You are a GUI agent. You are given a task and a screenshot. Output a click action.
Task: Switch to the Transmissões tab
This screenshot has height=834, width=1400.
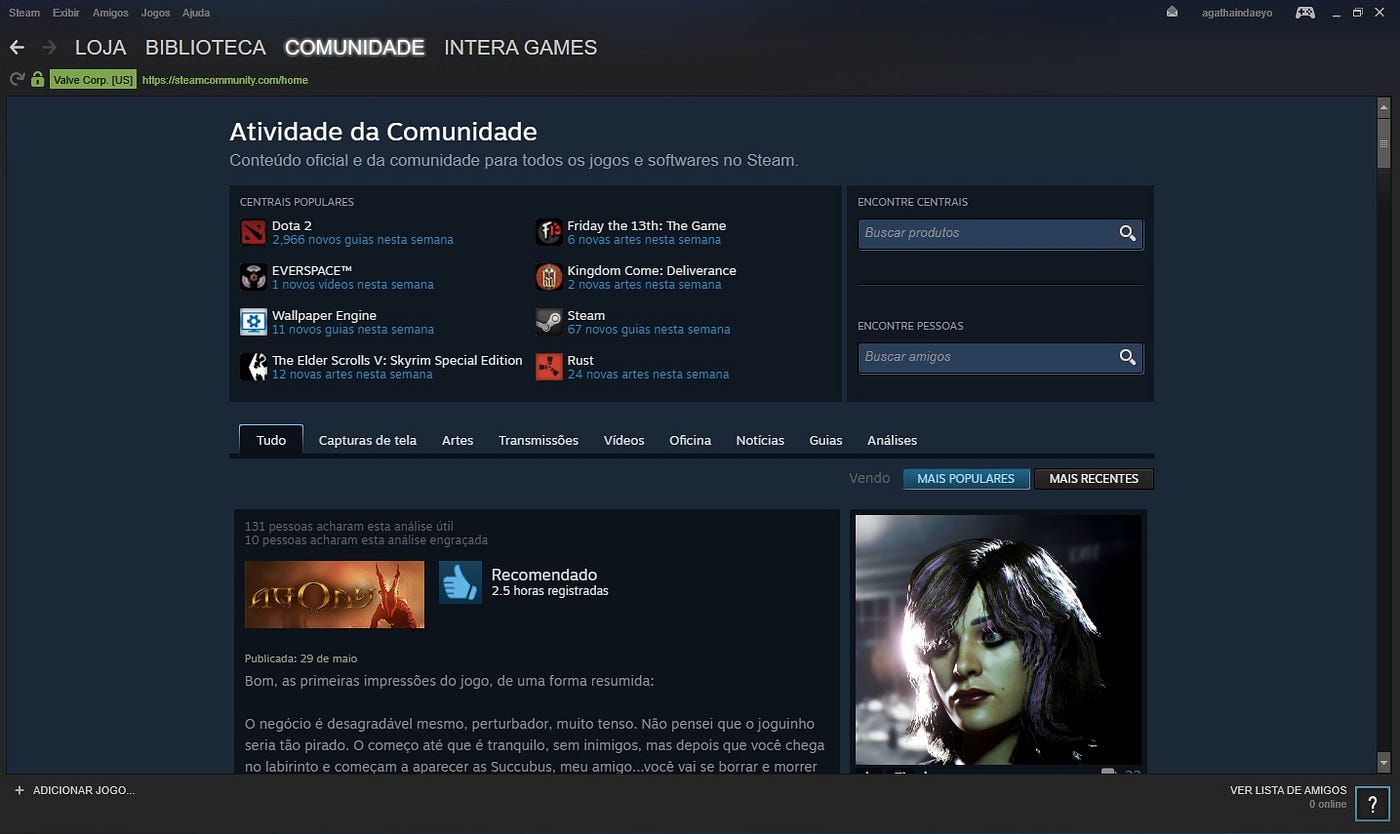(x=538, y=440)
